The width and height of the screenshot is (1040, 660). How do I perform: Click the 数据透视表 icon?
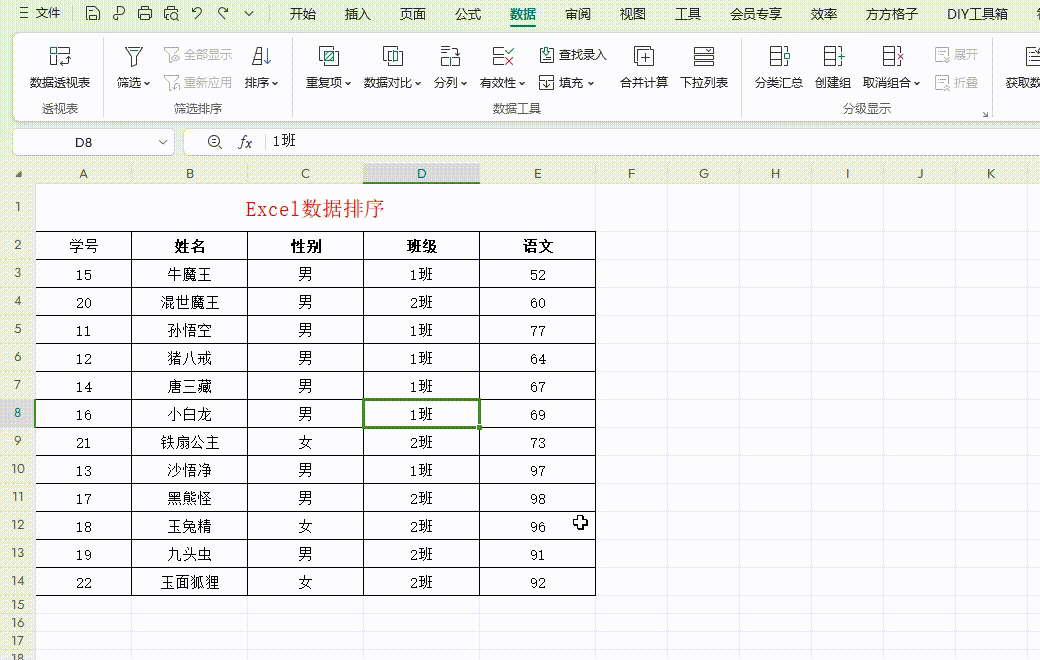pos(60,56)
